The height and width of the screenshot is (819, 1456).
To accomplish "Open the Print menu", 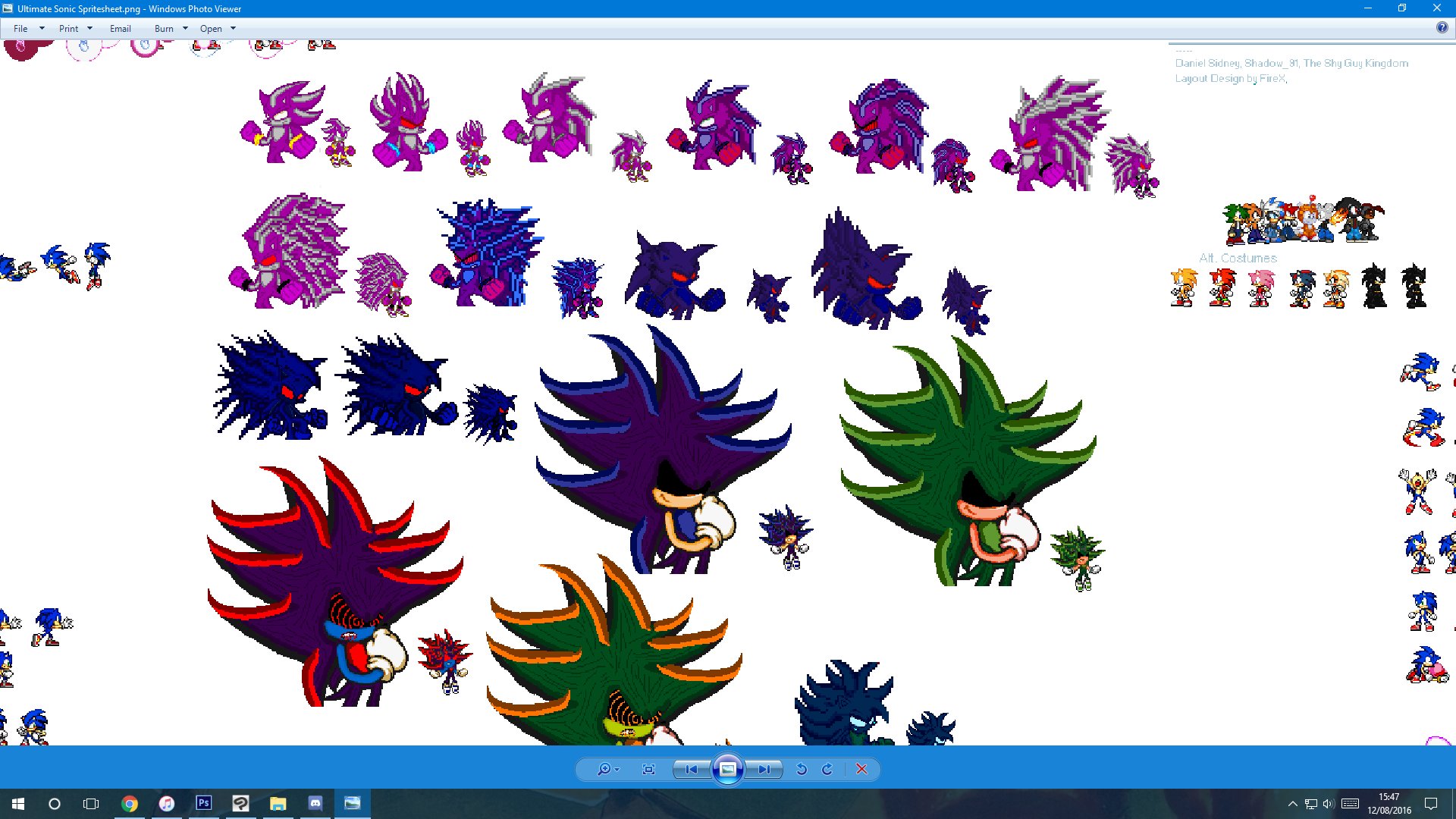I will 68,29.
